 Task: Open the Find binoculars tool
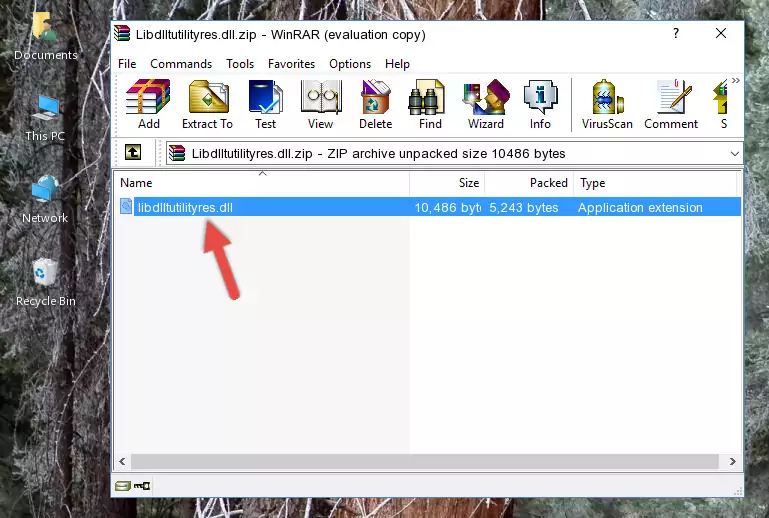(x=430, y=104)
